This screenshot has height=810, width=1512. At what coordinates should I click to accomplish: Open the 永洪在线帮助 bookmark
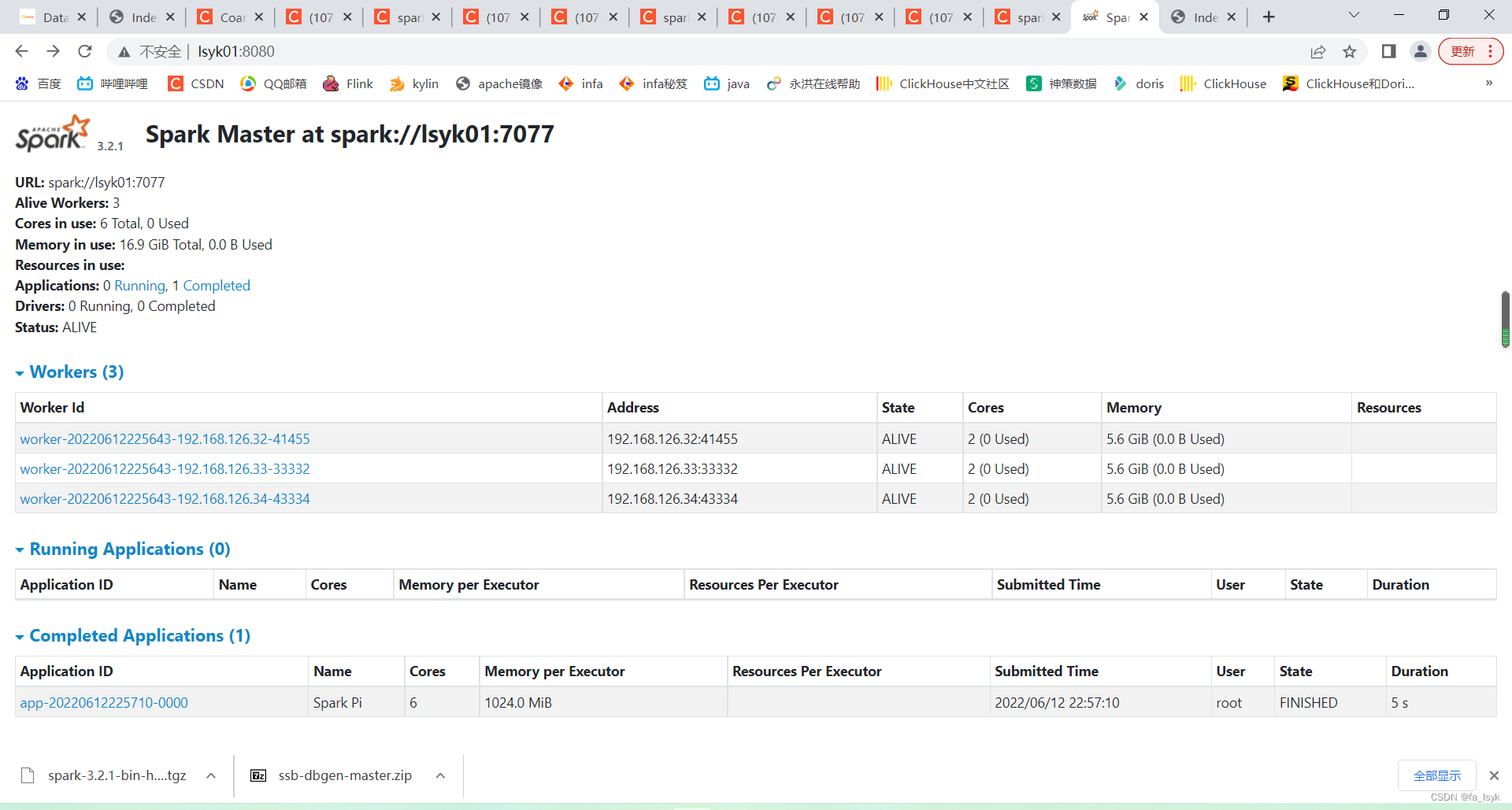[813, 83]
